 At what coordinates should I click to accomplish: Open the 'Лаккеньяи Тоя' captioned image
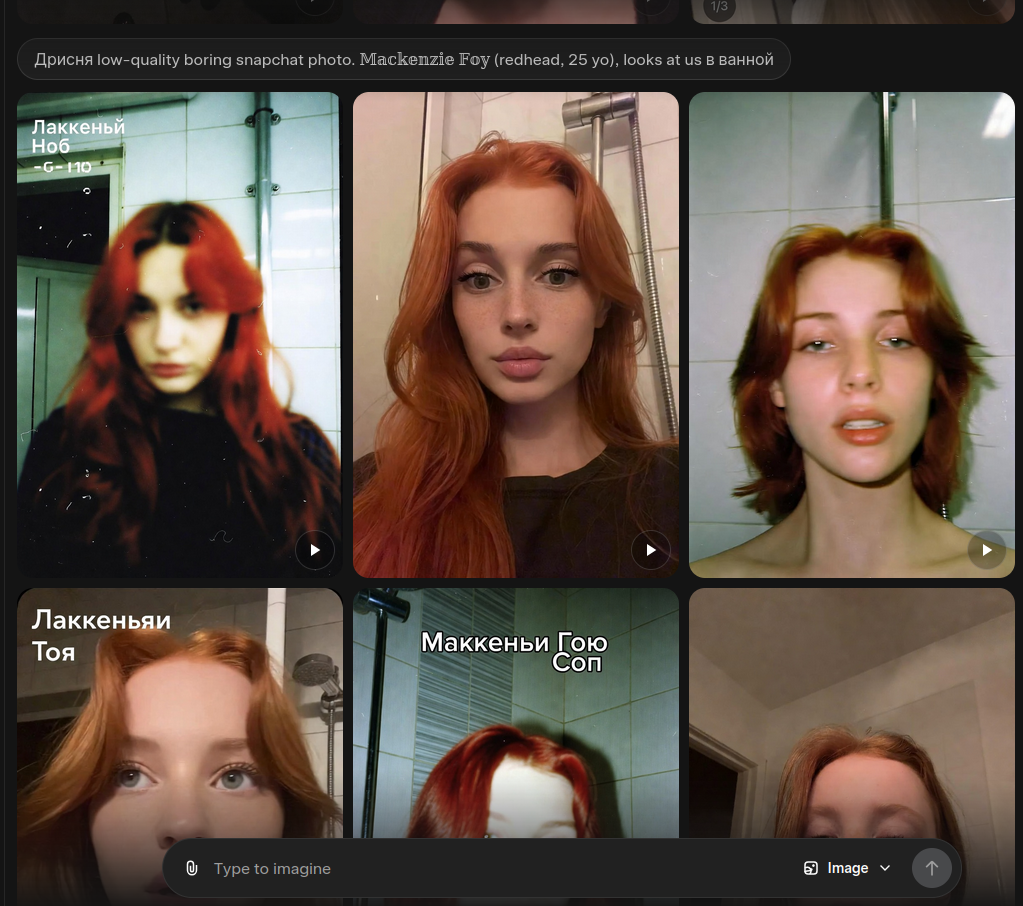(179, 713)
